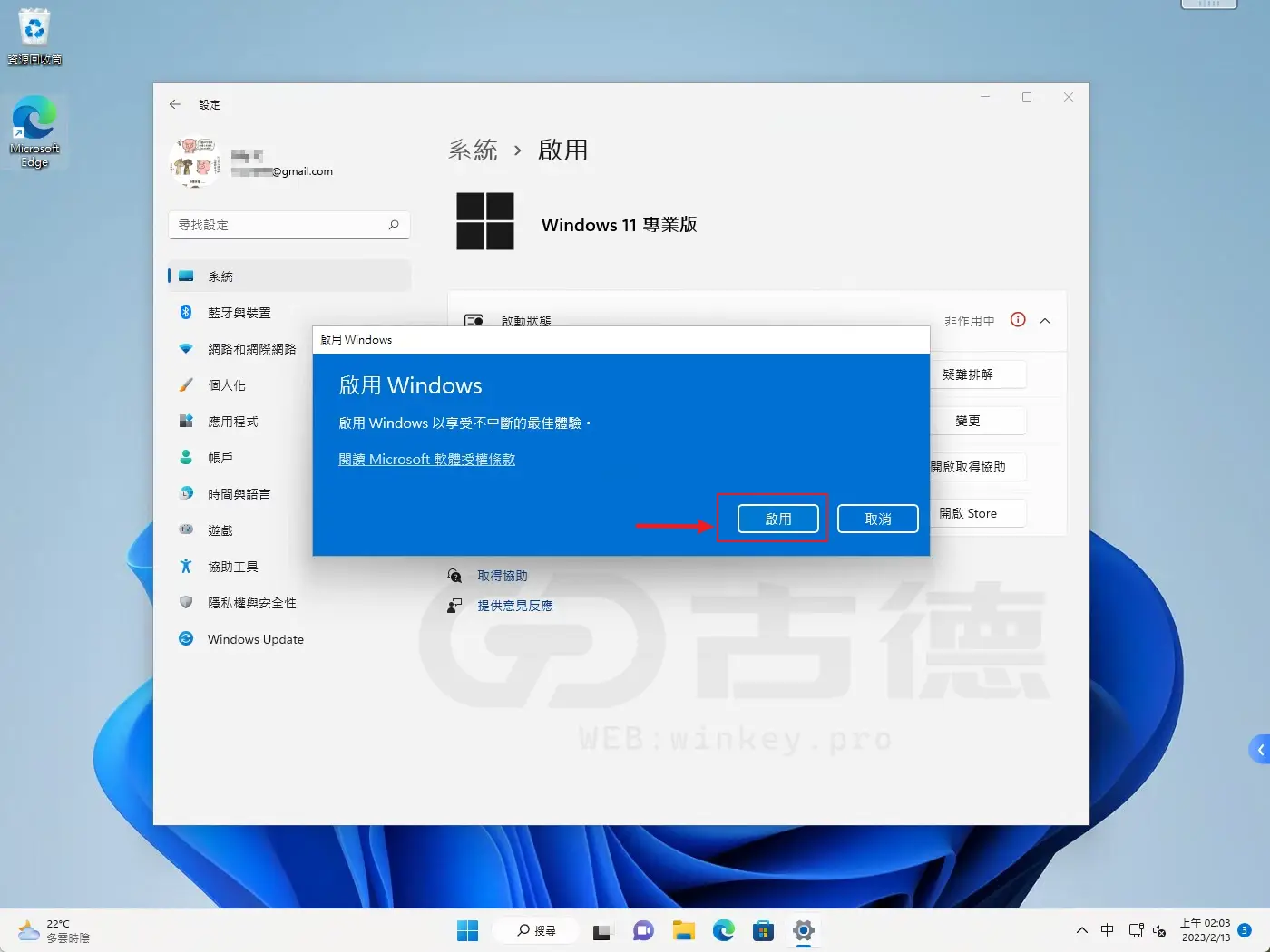Click the Settings gear on the taskbar
This screenshot has height=952, width=1270.
point(804,930)
